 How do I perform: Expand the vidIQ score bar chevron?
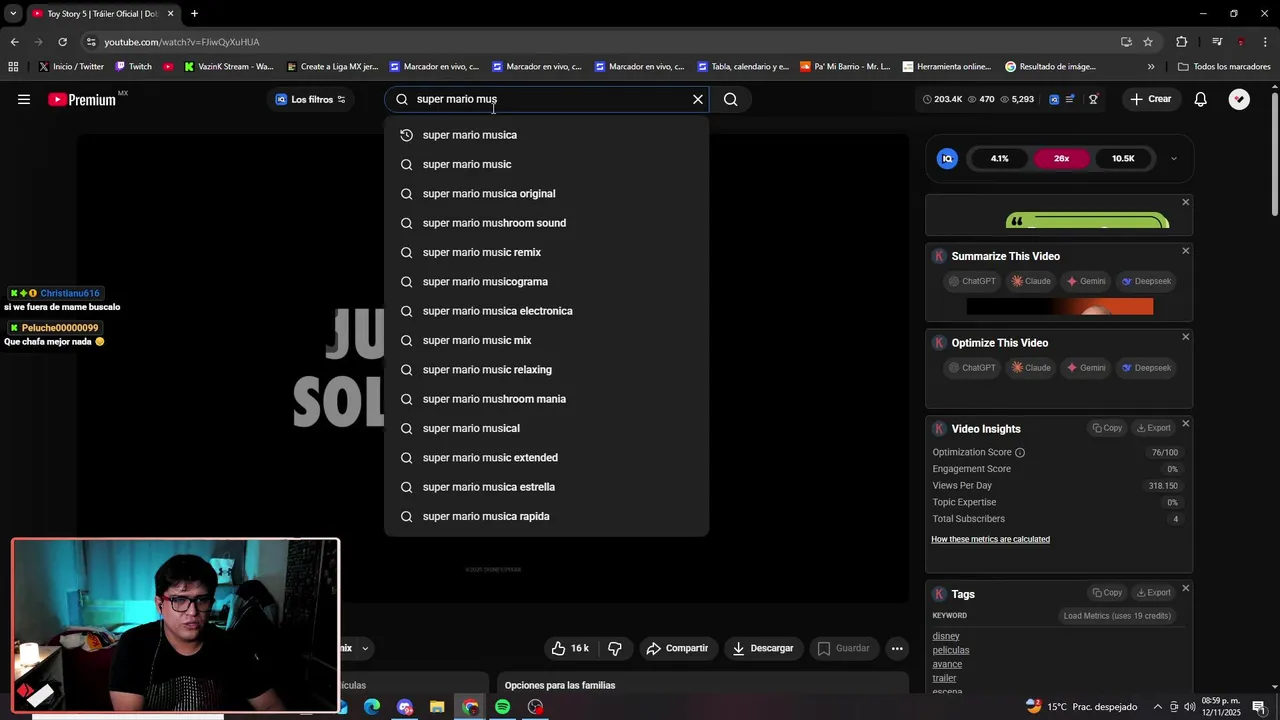1173,158
